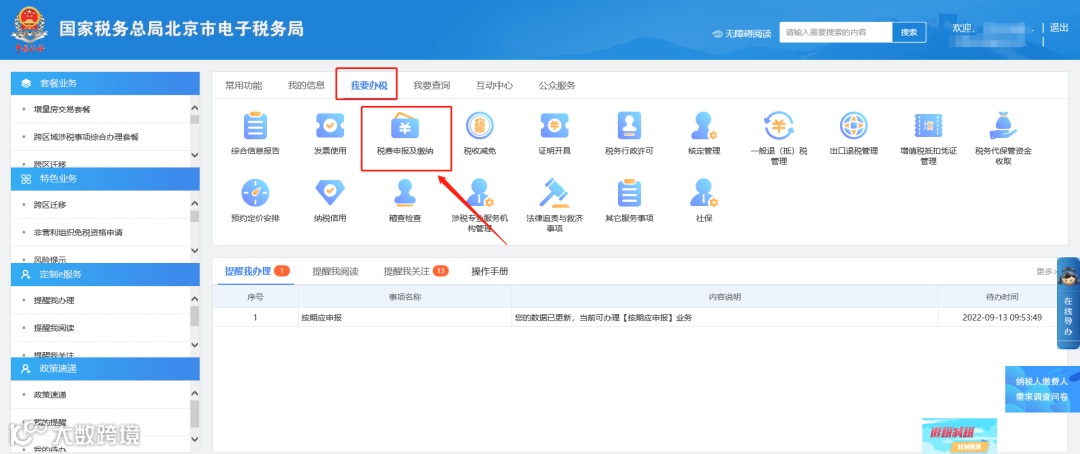Open the 操作手册 tab
The width and height of the screenshot is (1080, 454).
pyautogui.click(x=490, y=271)
